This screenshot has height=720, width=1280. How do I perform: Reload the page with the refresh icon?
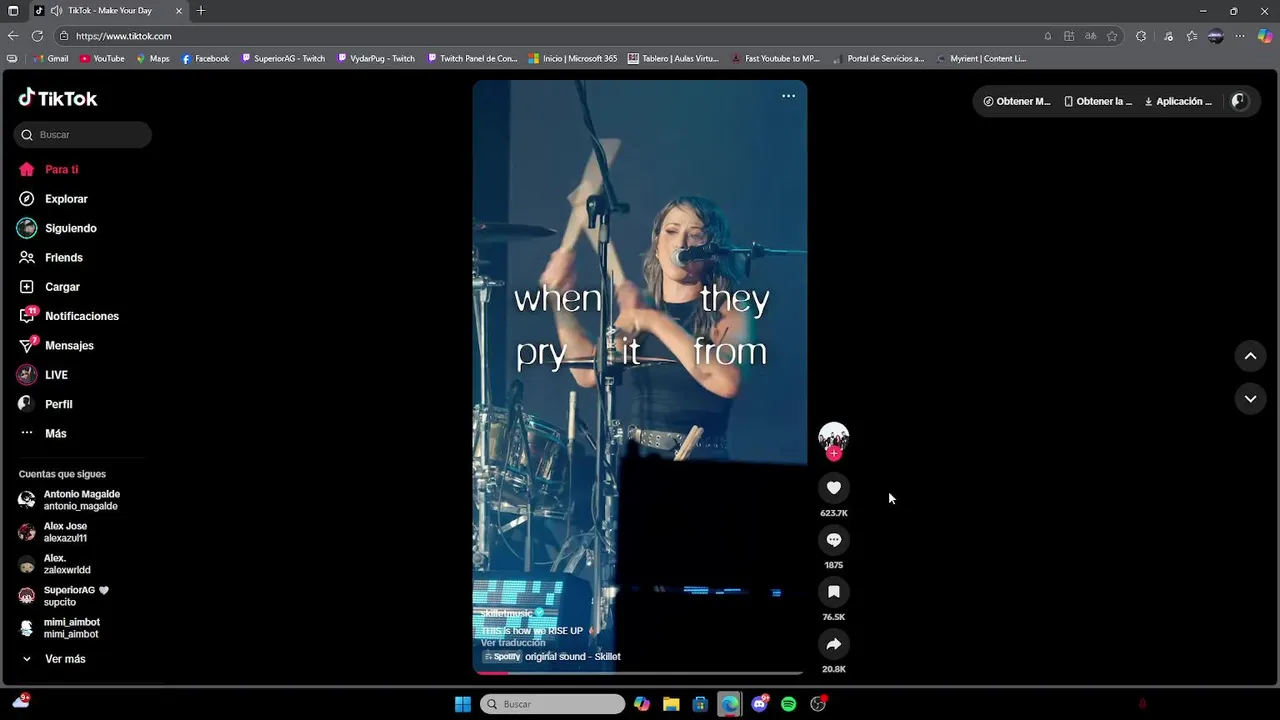pos(37,36)
